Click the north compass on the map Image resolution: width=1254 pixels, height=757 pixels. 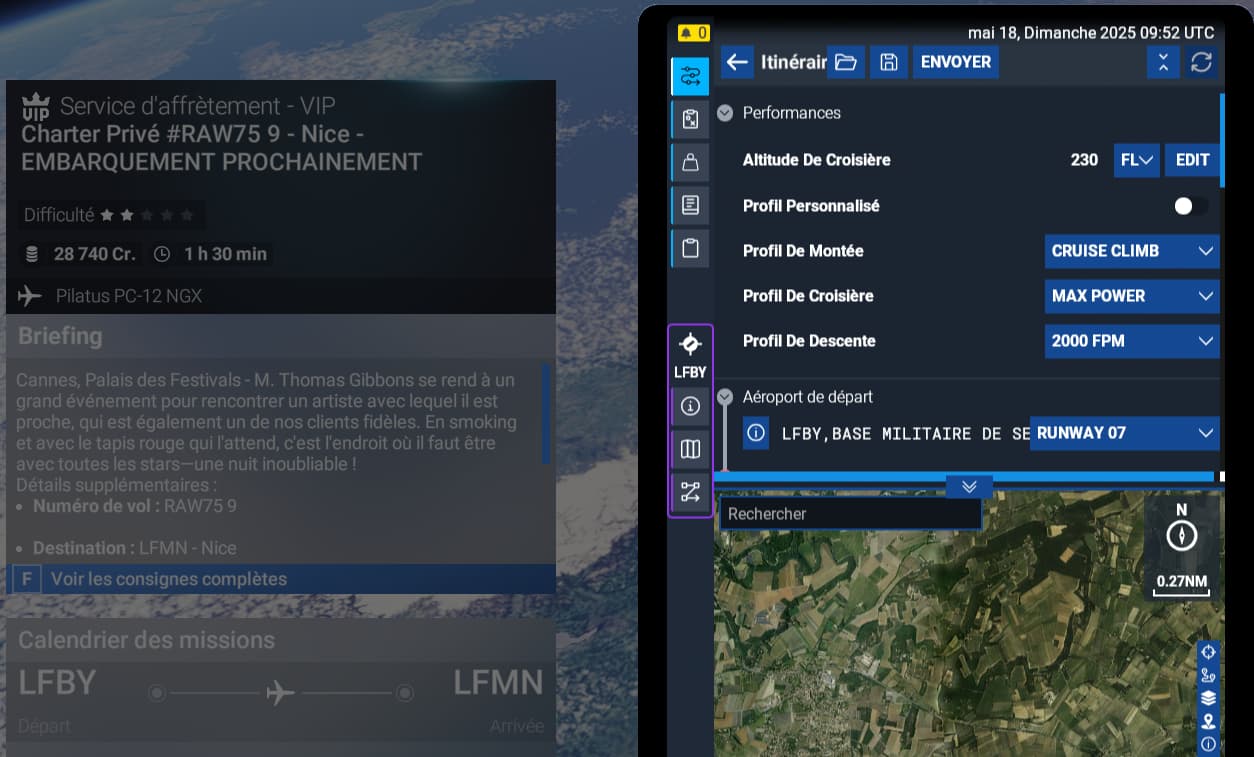[x=1181, y=536]
